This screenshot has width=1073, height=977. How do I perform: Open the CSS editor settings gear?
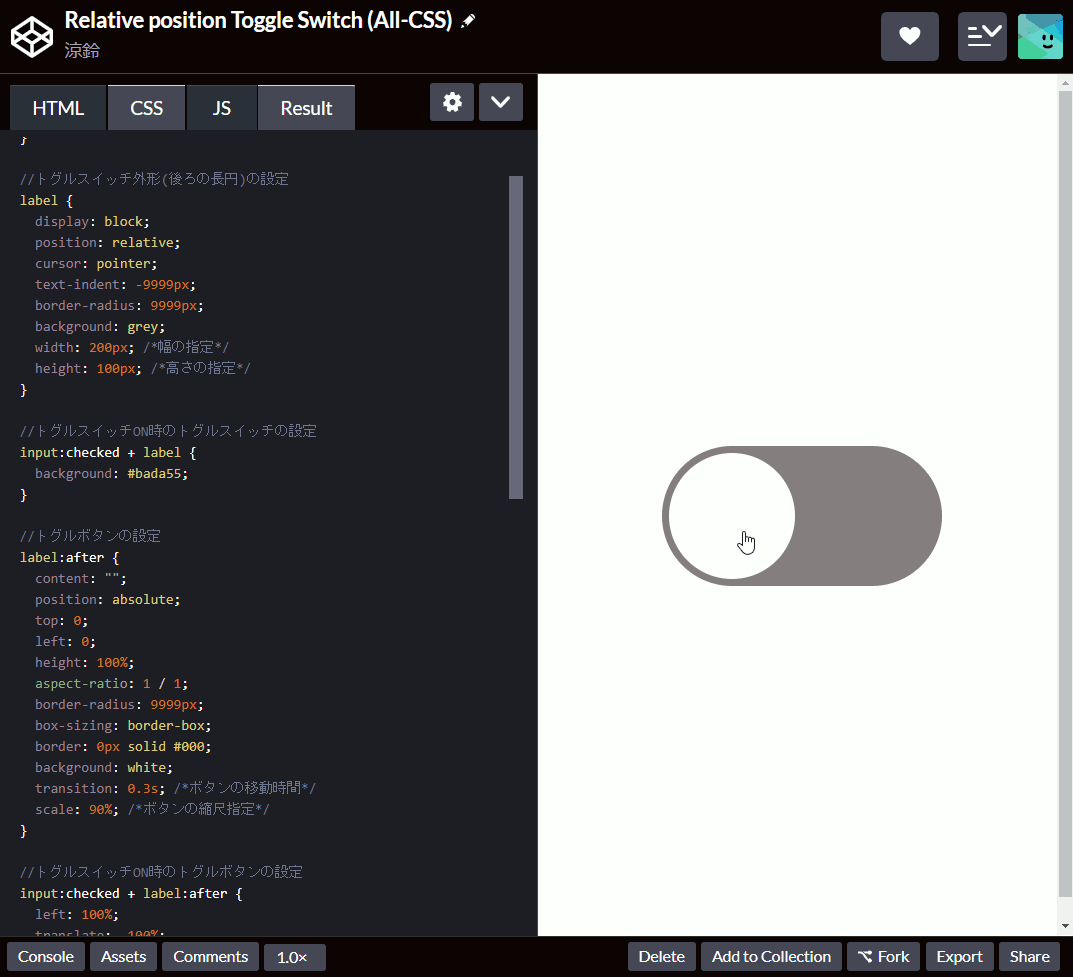(x=451, y=101)
